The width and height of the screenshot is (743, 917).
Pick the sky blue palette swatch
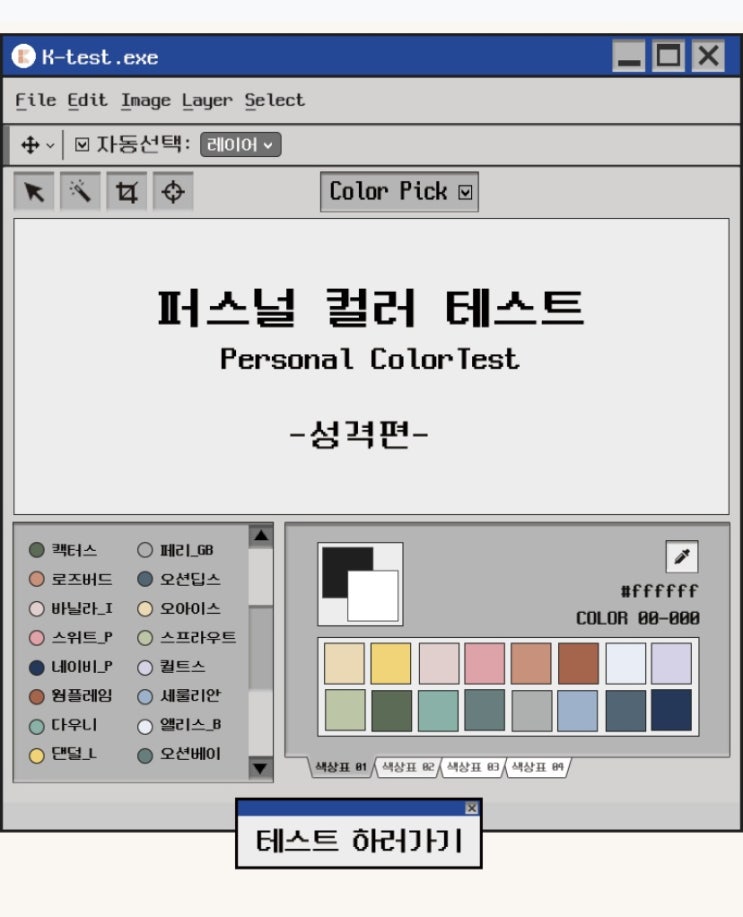tap(577, 711)
